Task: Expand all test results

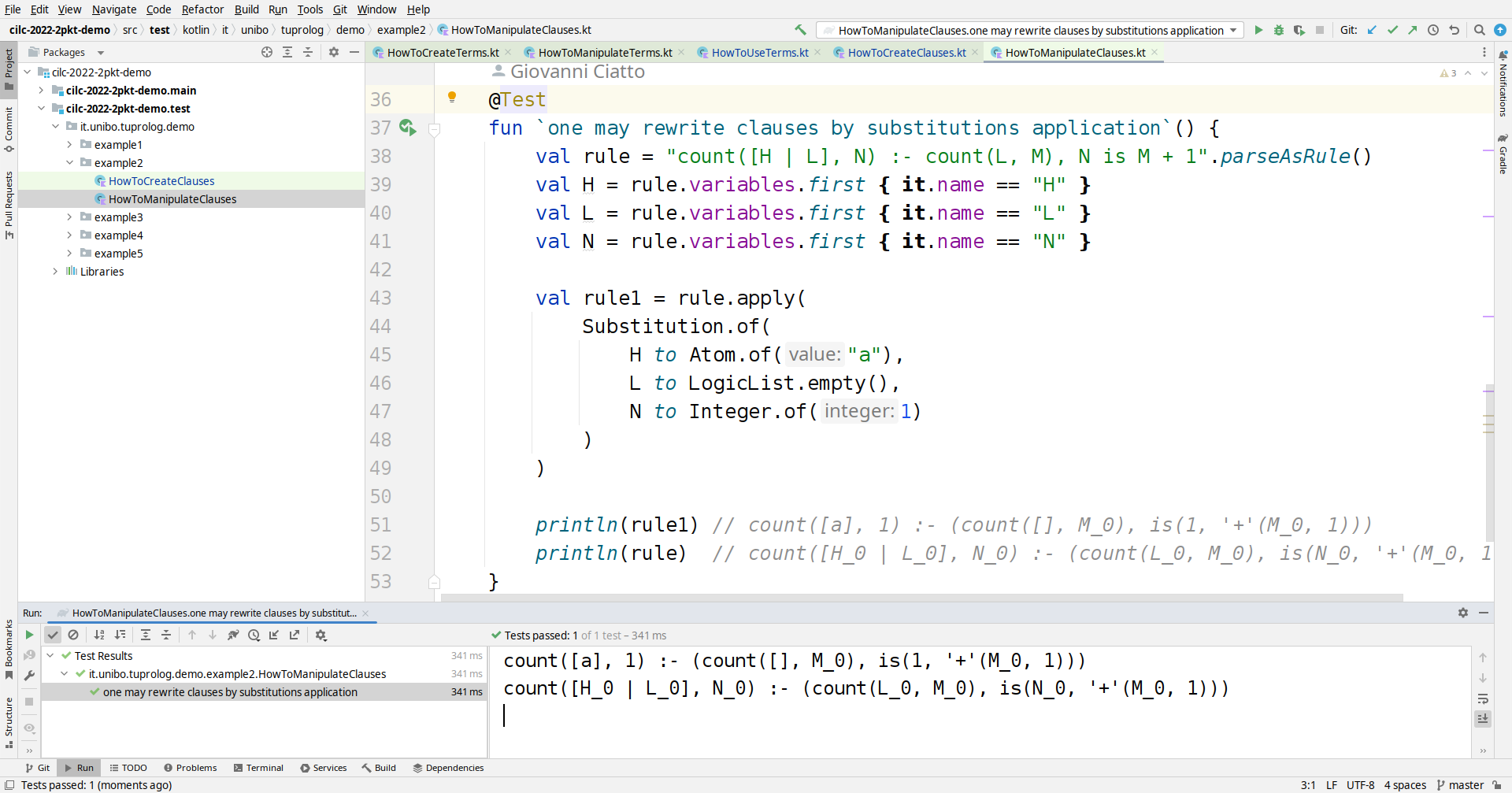Action: point(146,635)
